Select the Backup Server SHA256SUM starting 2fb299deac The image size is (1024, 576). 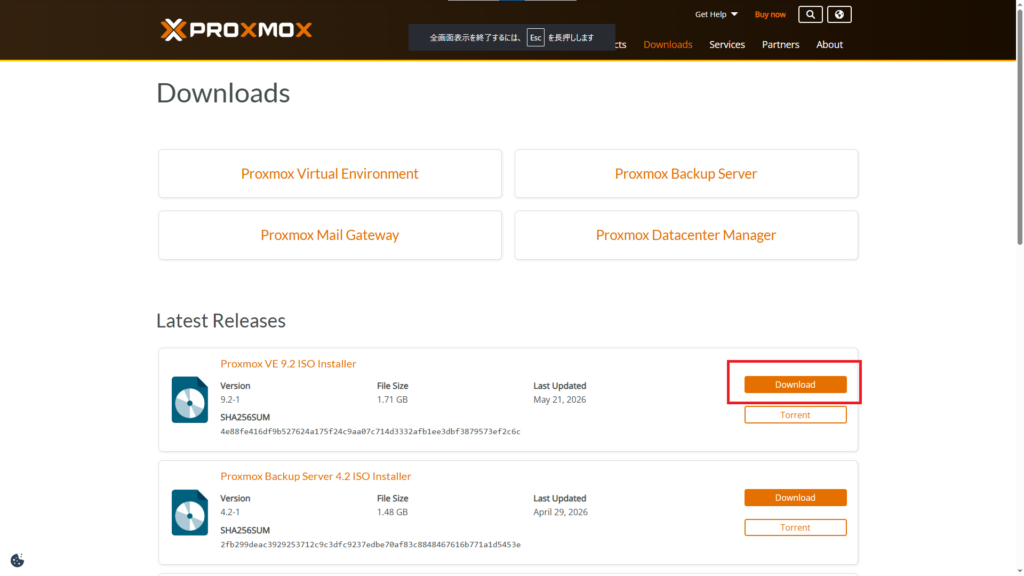[x=370, y=545]
